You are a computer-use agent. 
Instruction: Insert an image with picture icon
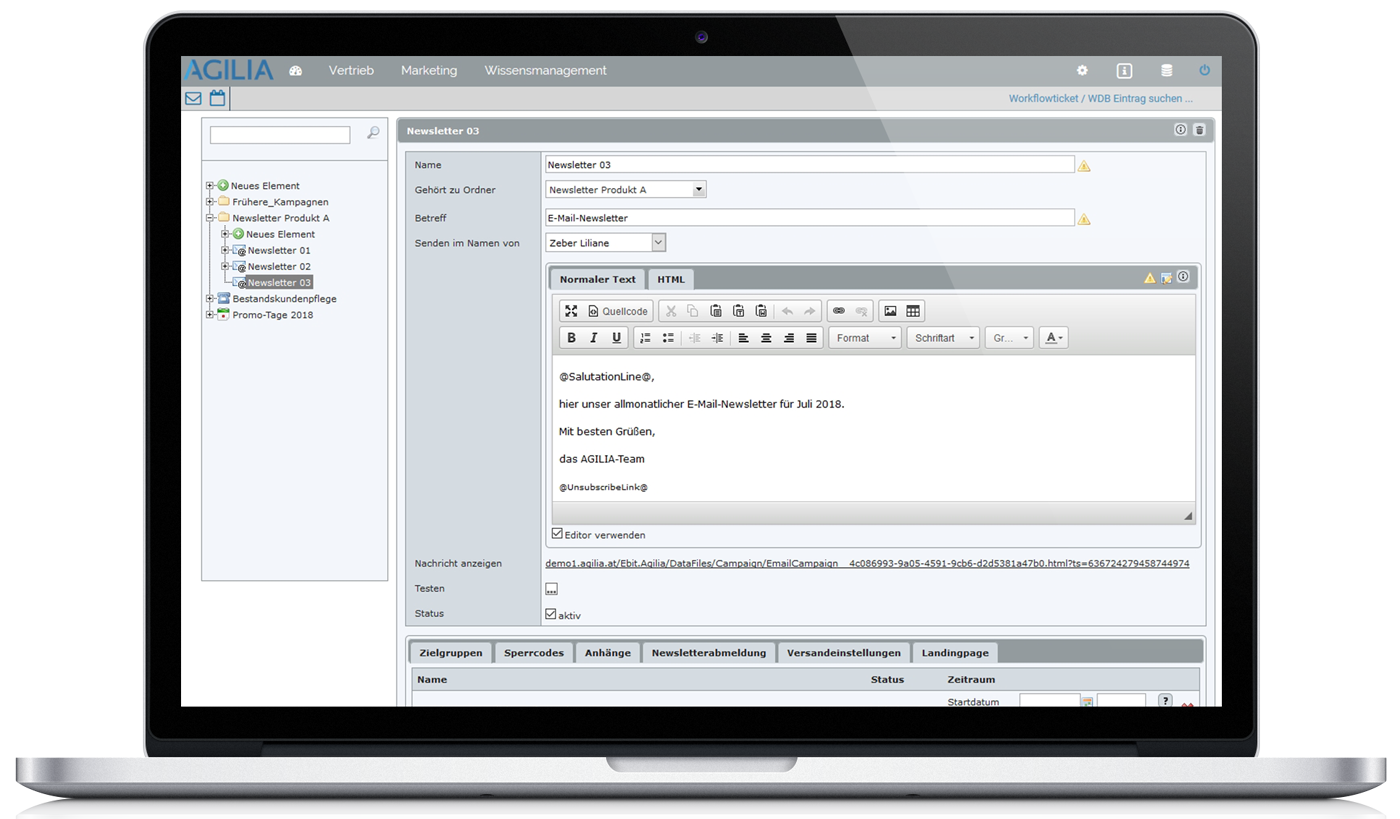tap(890, 311)
